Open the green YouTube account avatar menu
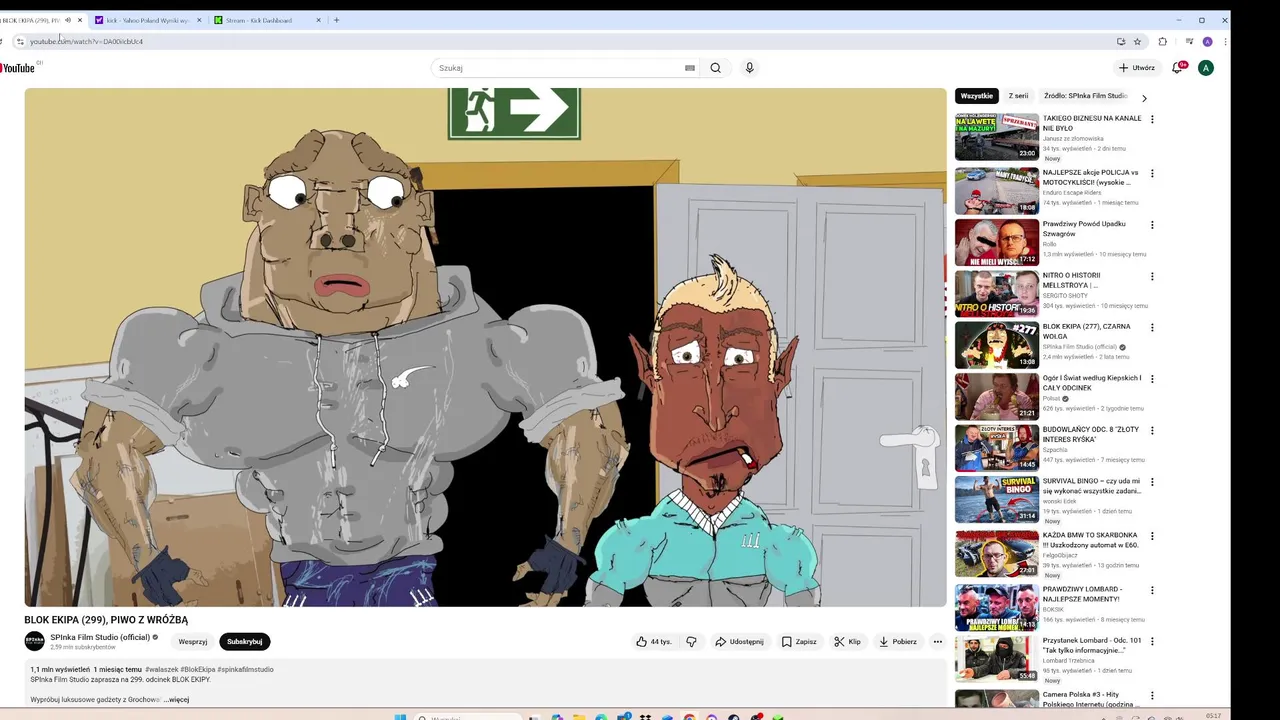Viewport: 1280px width, 720px height. 1206,68
